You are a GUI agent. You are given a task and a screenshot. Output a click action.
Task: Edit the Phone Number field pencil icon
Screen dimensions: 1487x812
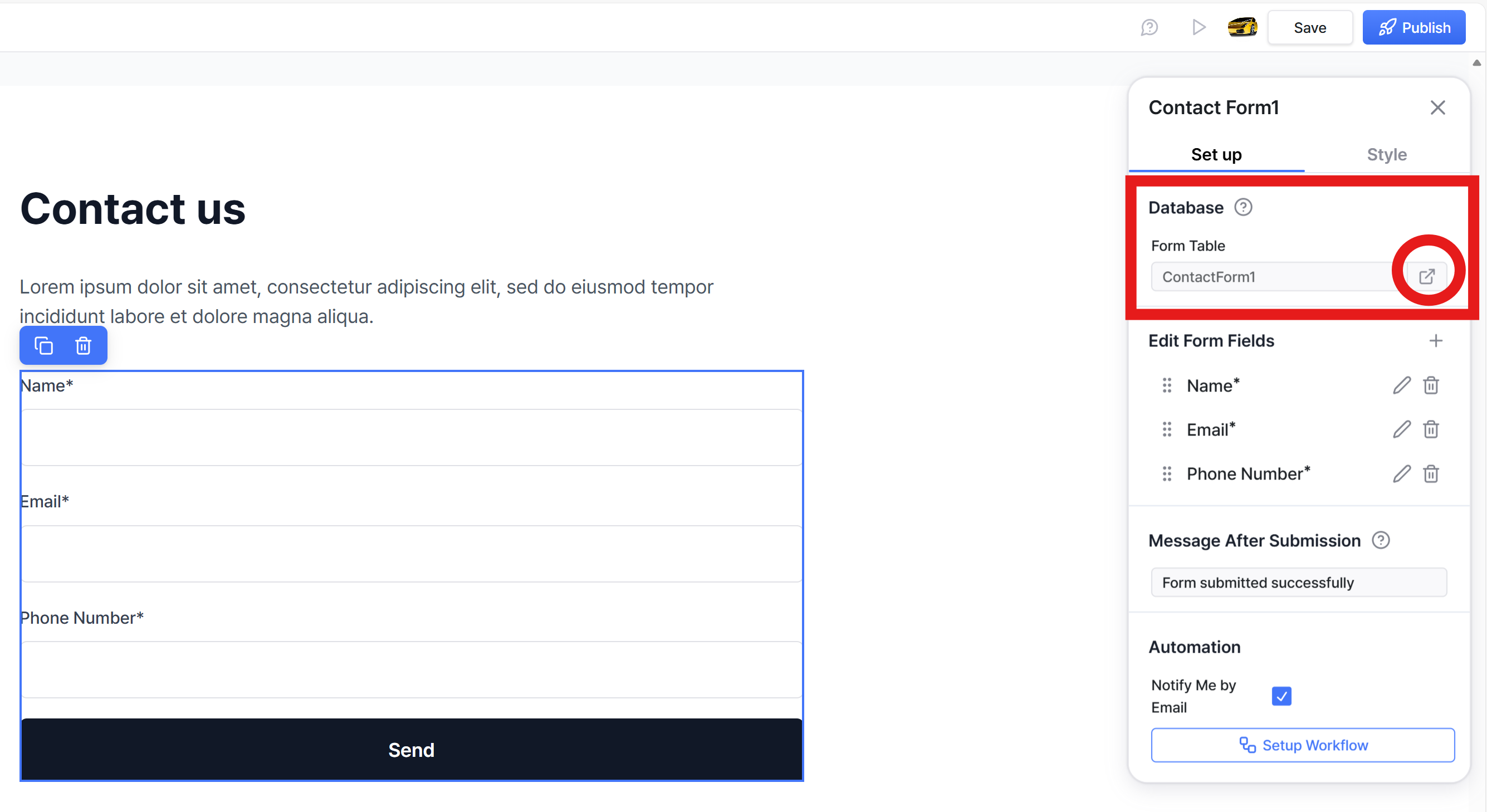pos(1402,474)
